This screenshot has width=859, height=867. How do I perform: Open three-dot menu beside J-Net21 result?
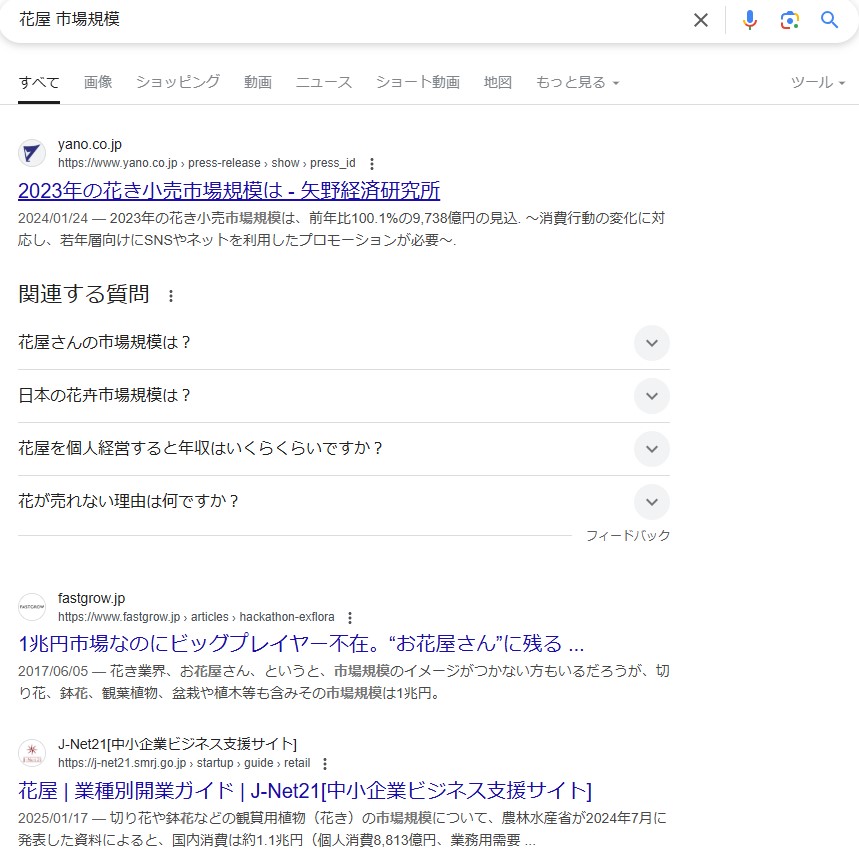coord(324,763)
